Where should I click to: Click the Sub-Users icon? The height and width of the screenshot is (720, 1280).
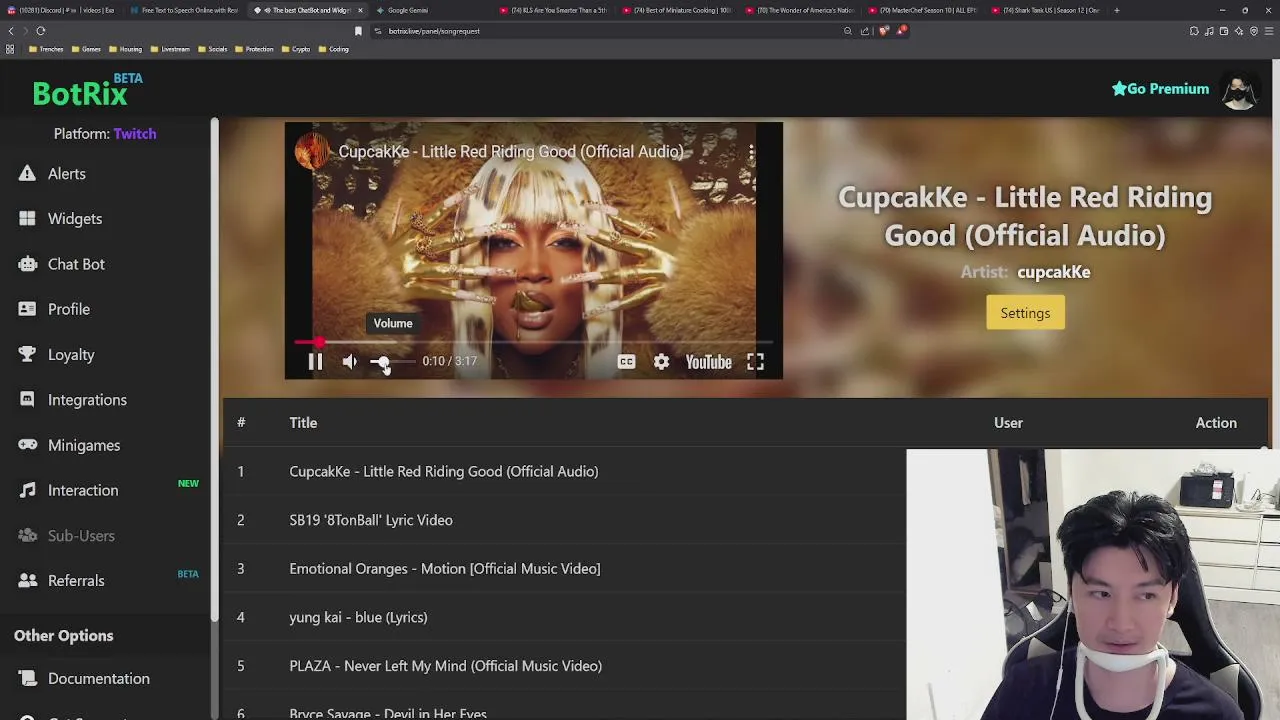click(27, 536)
